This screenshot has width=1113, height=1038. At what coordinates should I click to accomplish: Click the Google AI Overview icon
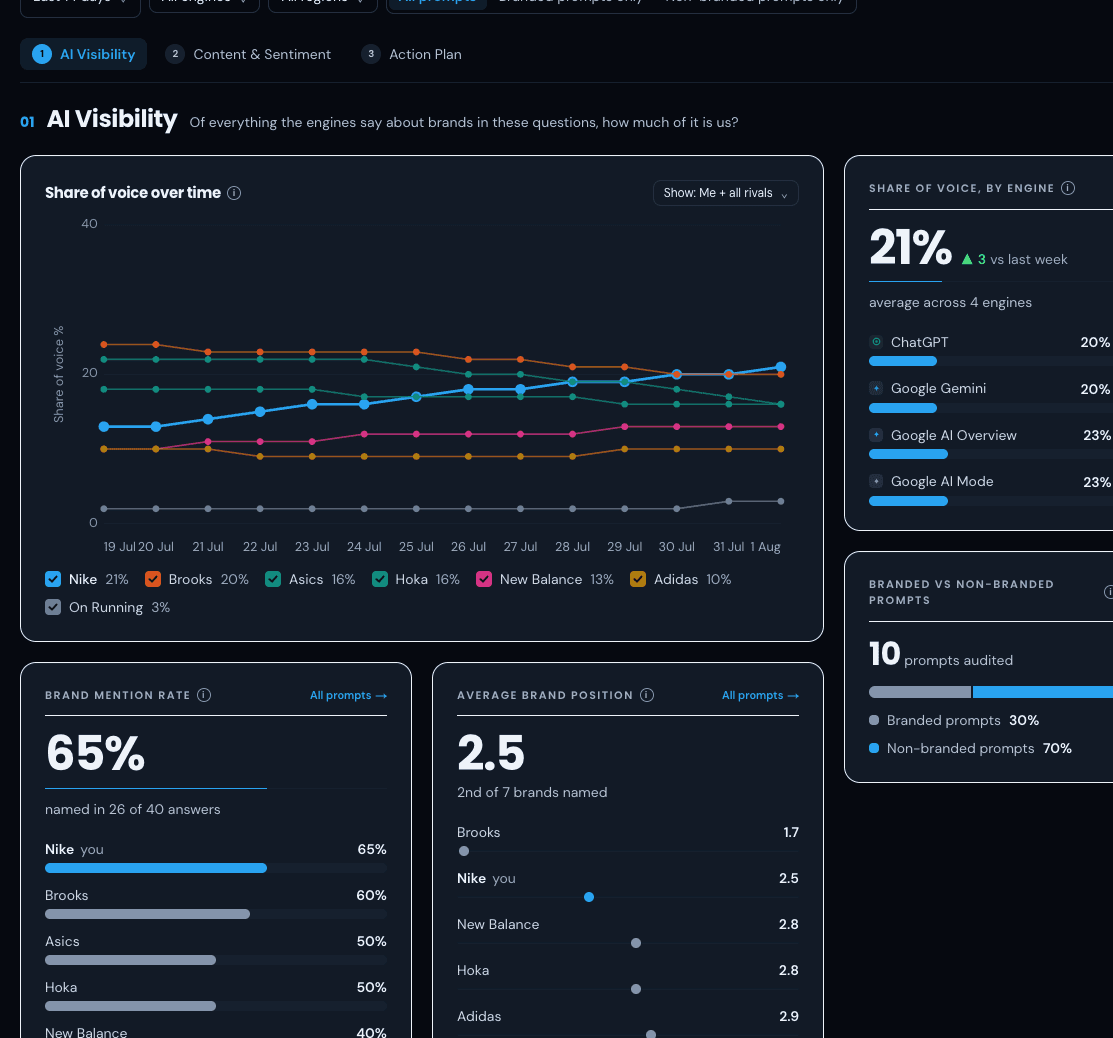[877, 435]
